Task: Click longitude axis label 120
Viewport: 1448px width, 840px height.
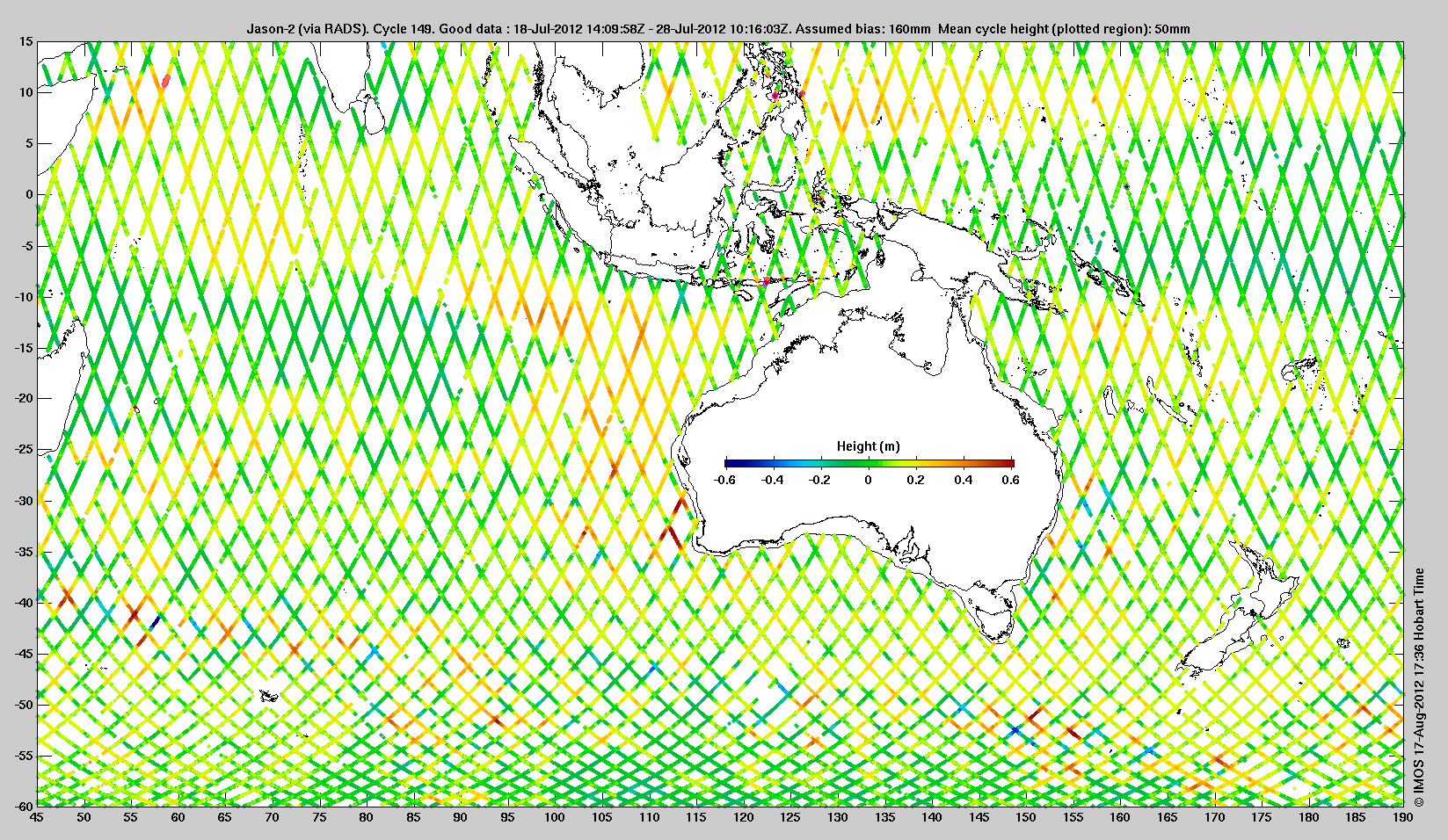Action: (x=743, y=818)
